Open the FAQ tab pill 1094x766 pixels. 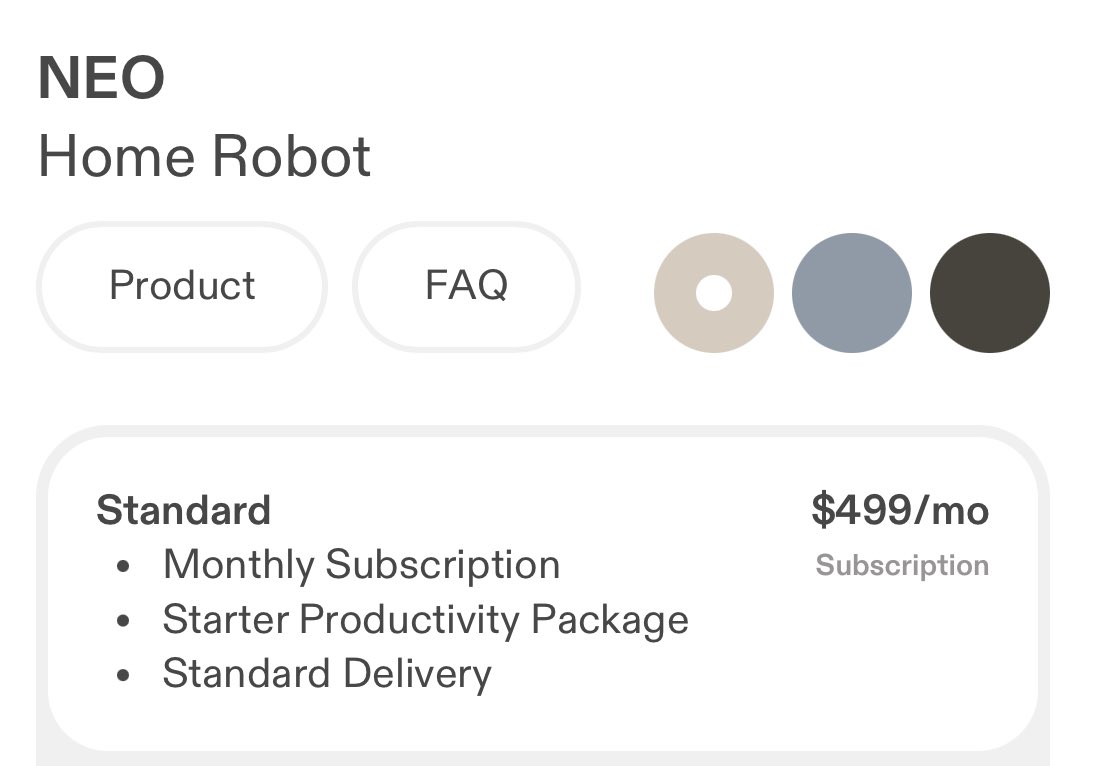pos(466,286)
